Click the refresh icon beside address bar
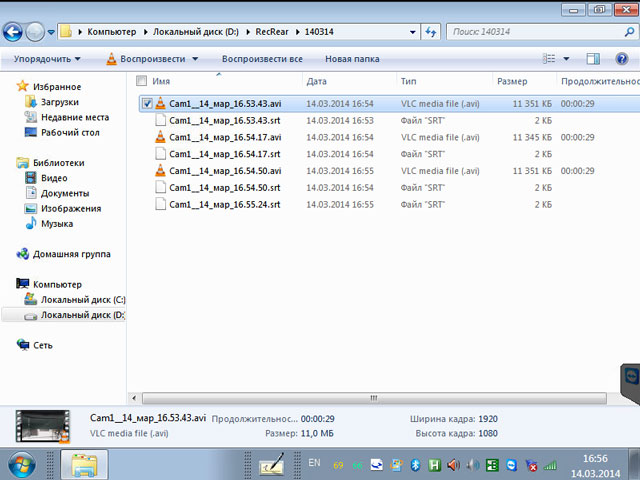The width and height of the screenshot is (640, 480). (x=430, y=33)
